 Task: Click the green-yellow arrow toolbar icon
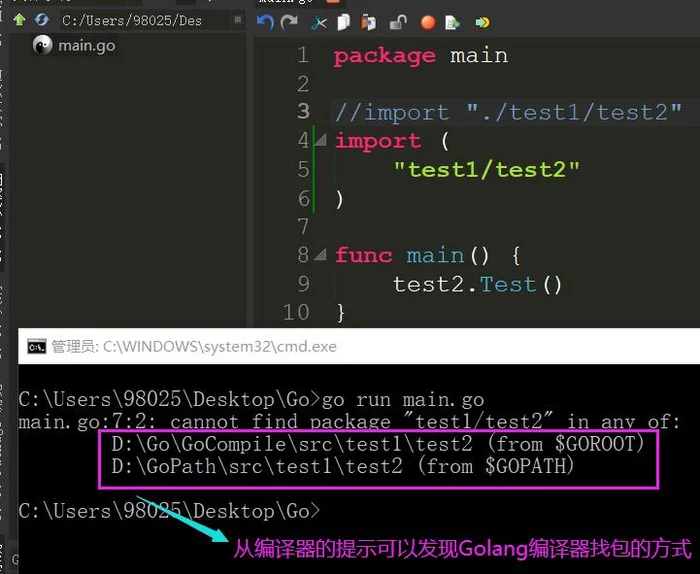tap(482, 22)
